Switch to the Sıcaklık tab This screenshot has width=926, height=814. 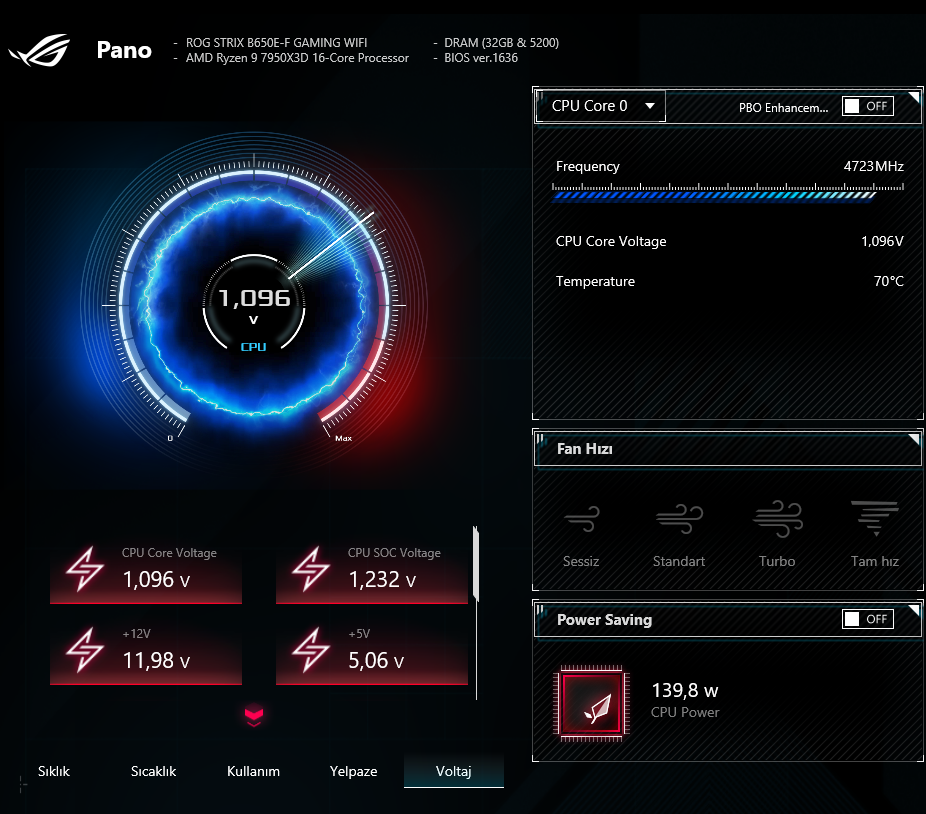tap(154, 771)
